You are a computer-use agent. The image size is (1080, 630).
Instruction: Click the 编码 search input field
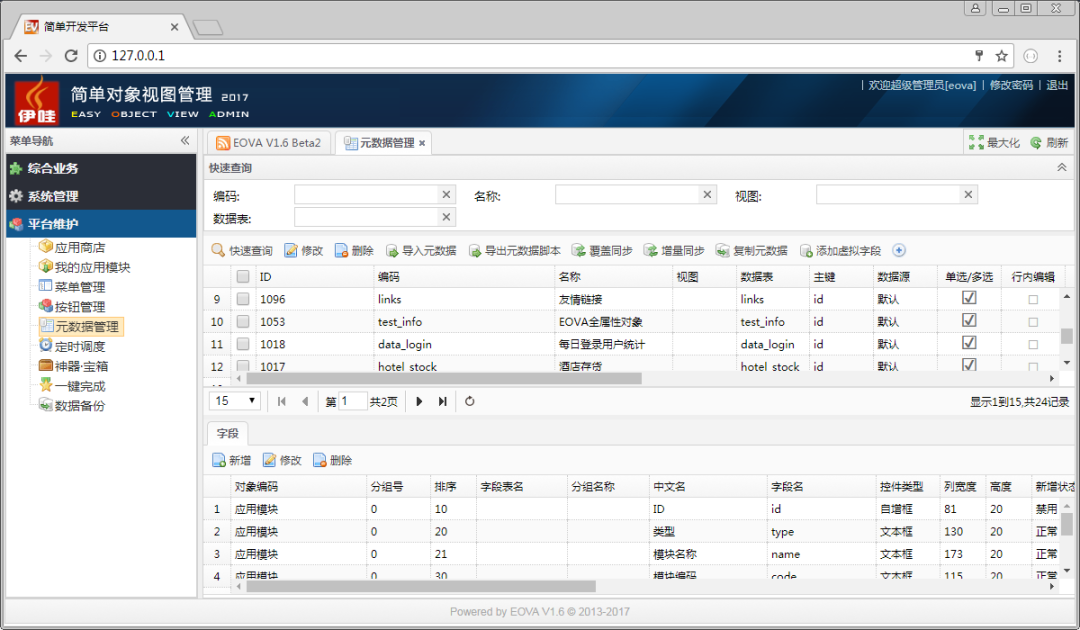click(366, 195)
